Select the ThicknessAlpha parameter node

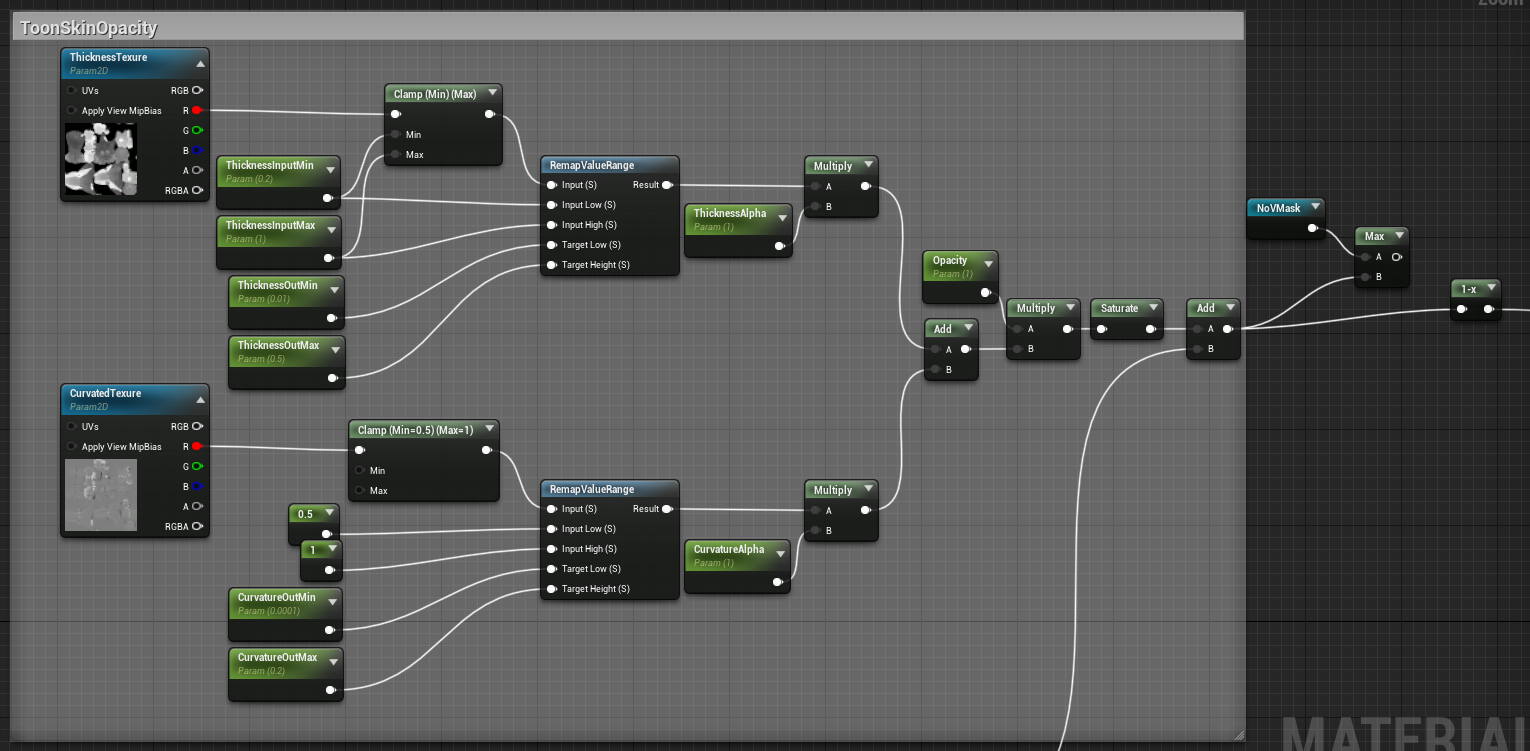(737, 218)
